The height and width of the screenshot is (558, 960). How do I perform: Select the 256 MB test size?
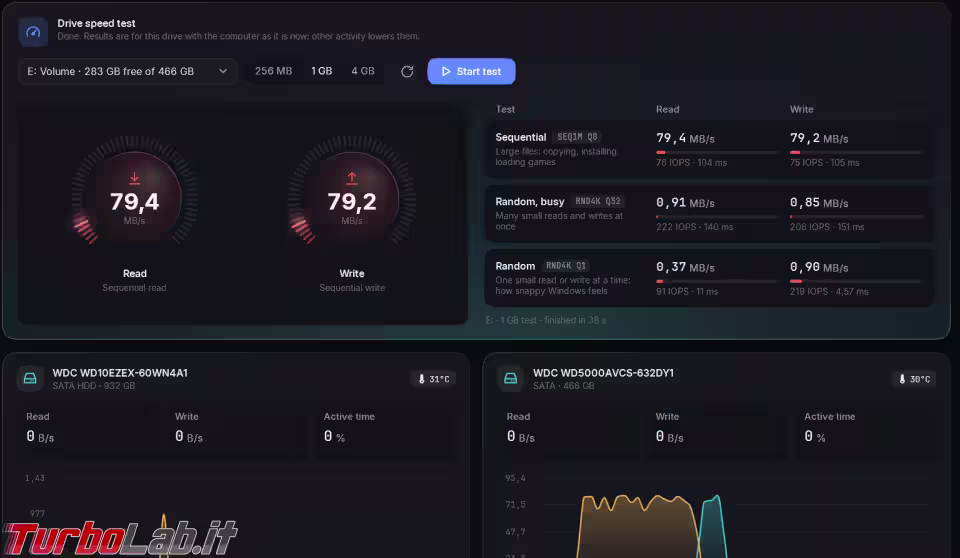[273, 71]
